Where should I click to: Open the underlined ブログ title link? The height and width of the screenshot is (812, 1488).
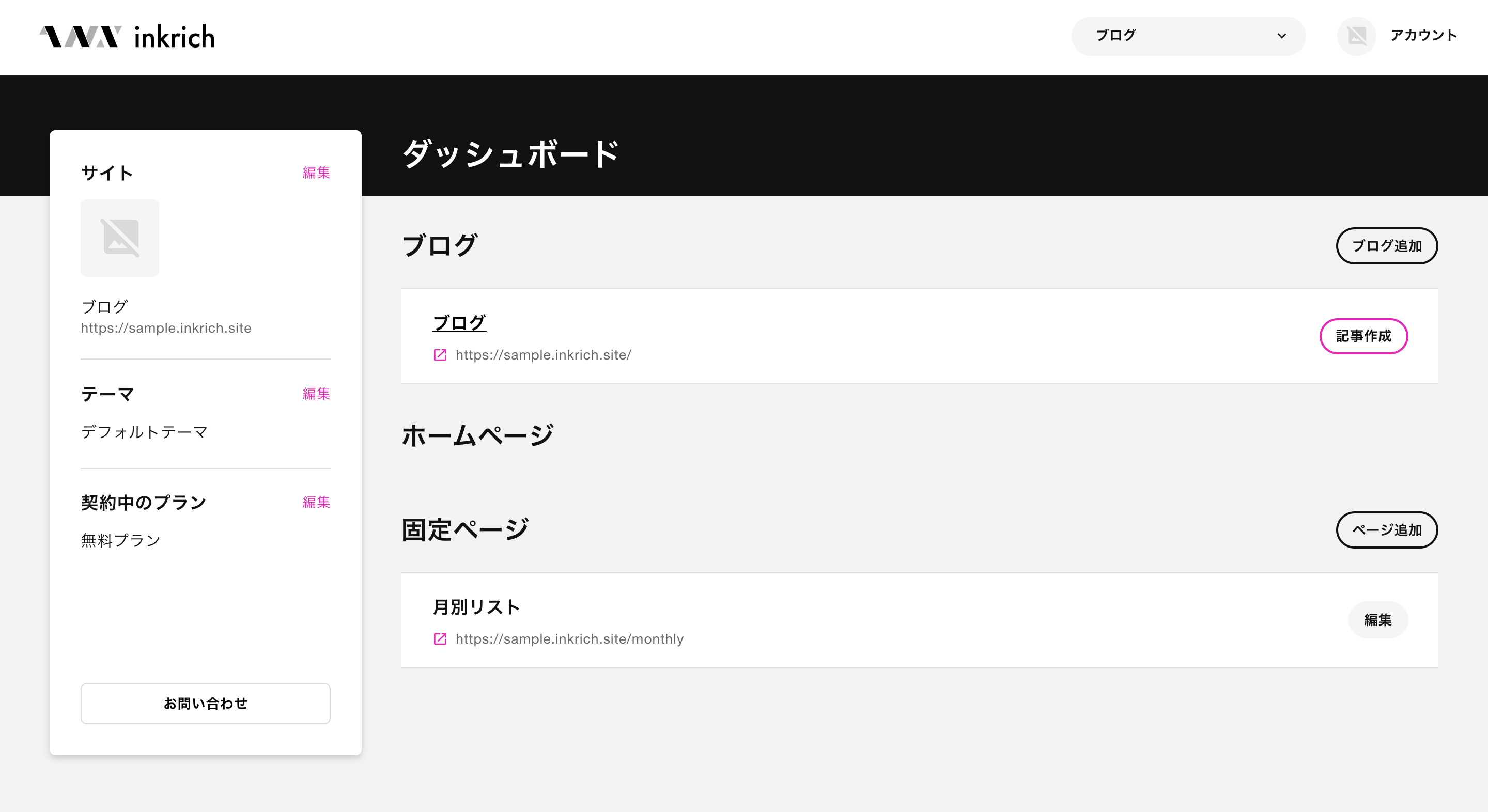459,322
